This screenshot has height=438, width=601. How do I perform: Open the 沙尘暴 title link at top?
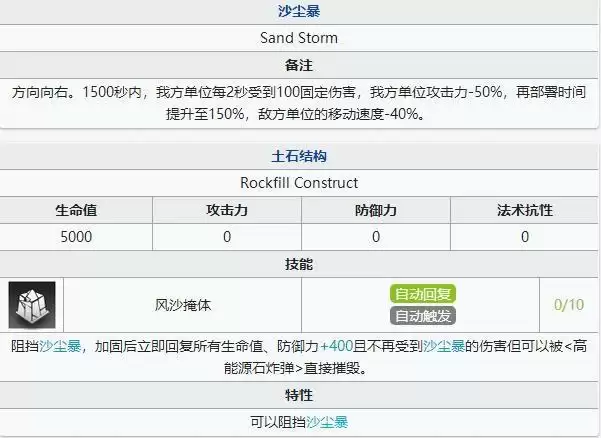point(299,12)
